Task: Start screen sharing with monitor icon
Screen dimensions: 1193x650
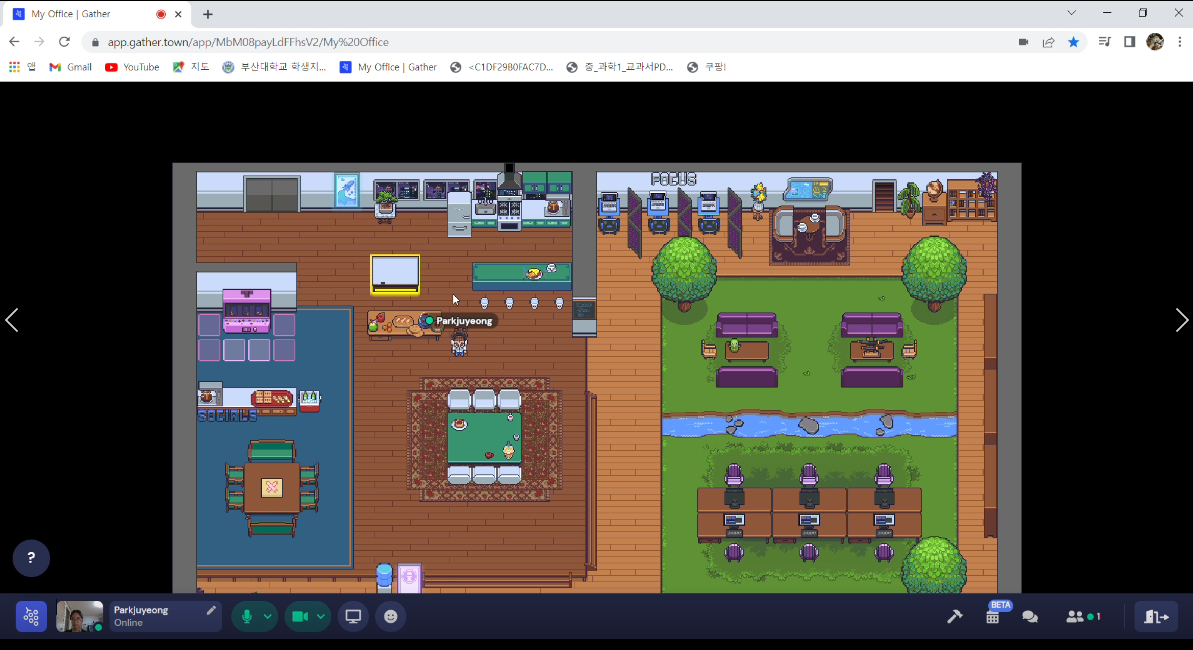Action: click(353, 617)
